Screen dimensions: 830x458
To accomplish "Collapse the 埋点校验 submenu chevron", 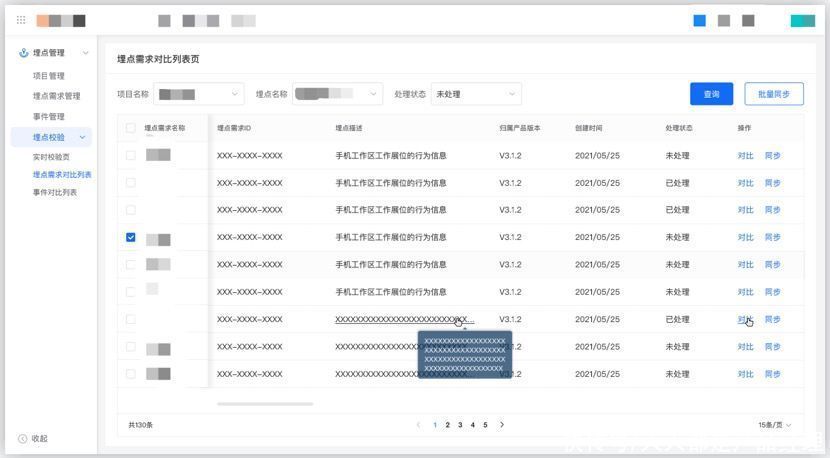I will pyautogui.click(x=82, y=137).
